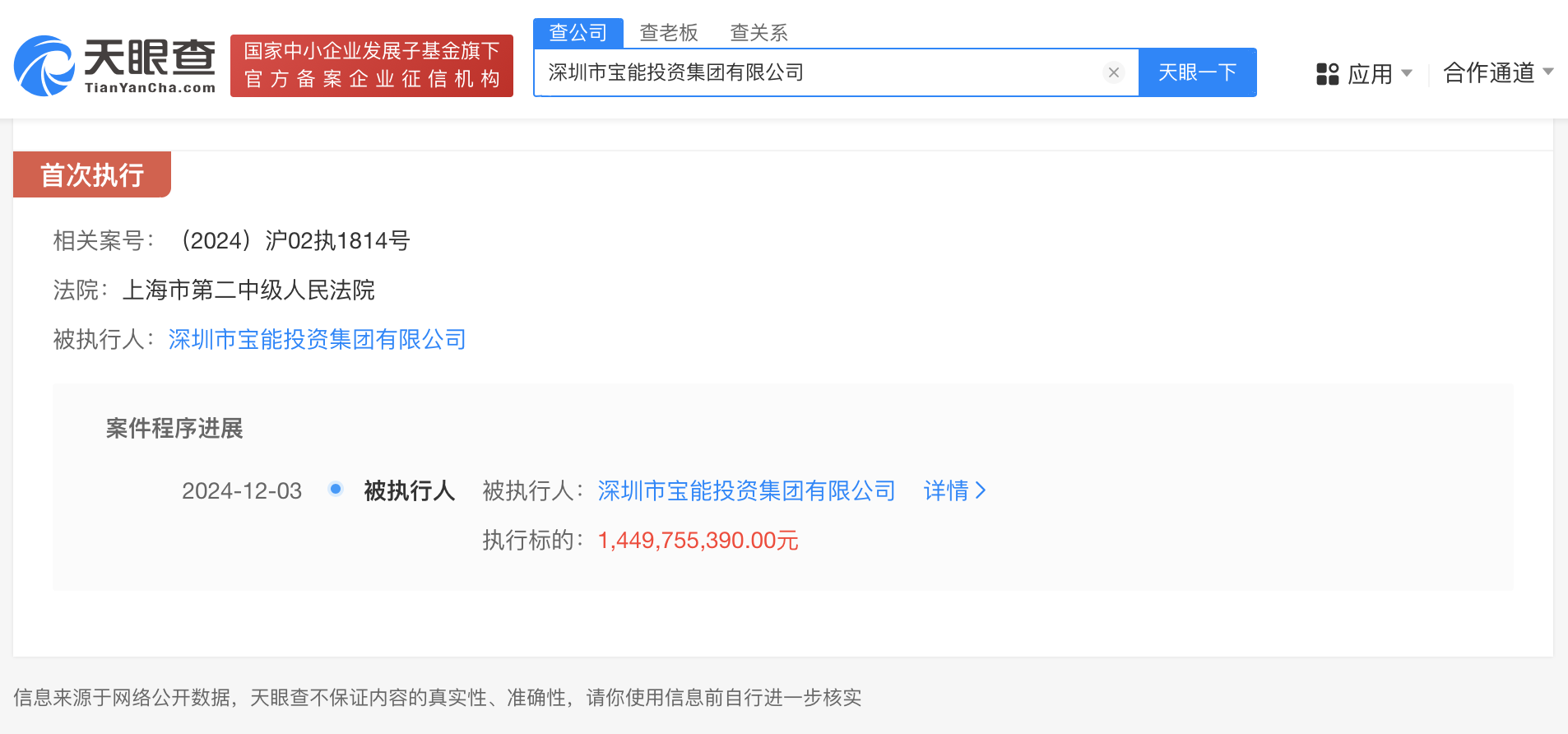Screen dimensions: 1568x734
Task: Open the 应用 dropdown arrow
Action: [1407, 73]
